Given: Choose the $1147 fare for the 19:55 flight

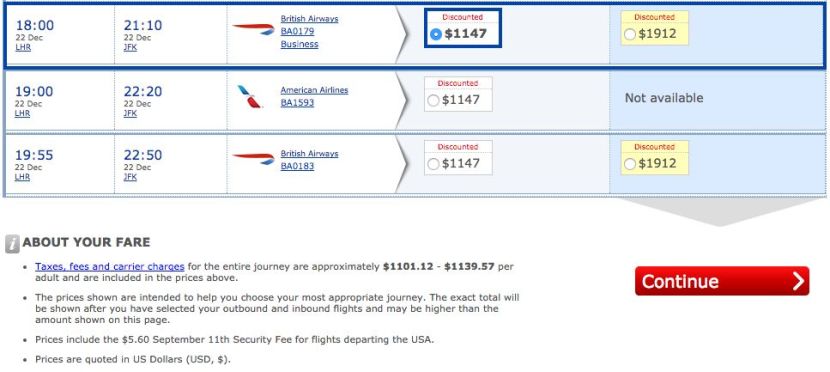Looking at the screenshot, I should click(x=433, y=164).
